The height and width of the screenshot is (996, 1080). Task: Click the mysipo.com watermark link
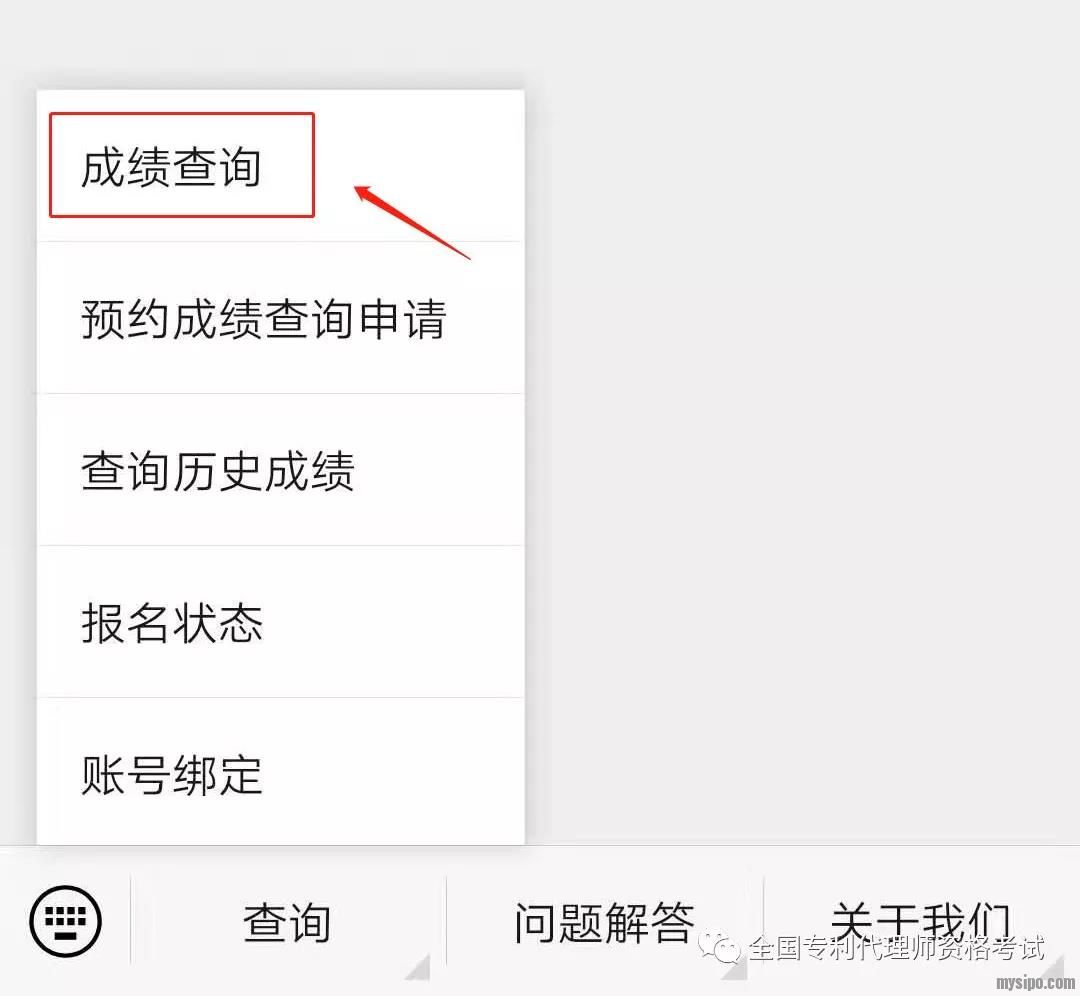1035,983
